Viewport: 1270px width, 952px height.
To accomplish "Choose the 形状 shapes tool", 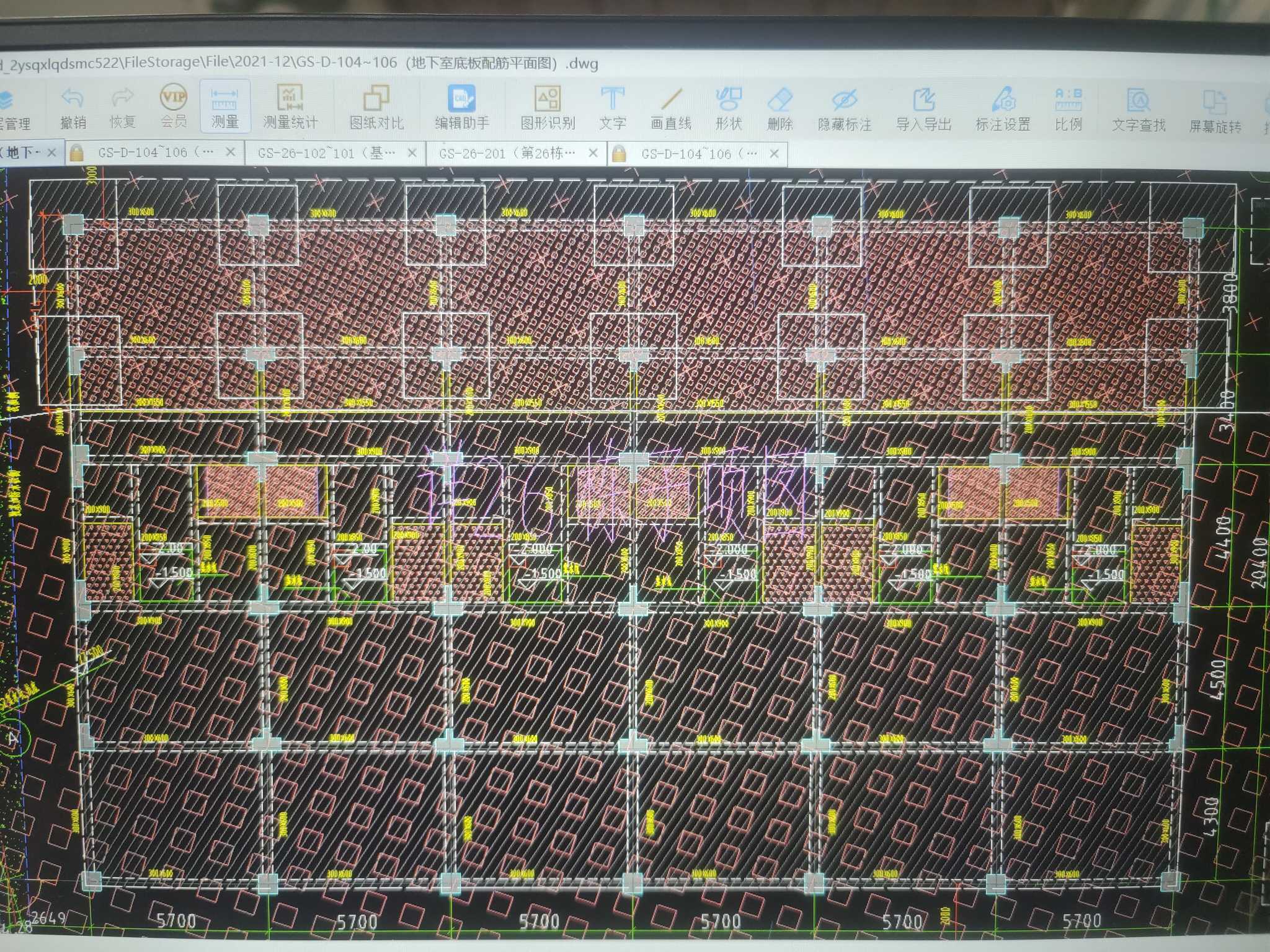I will point(729,108).
